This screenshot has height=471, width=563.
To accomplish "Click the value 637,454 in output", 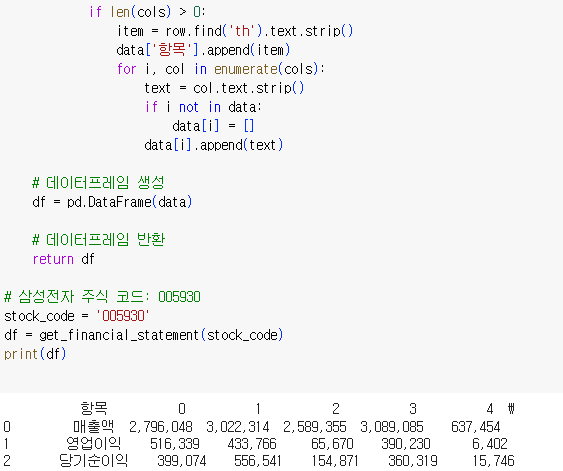I will [x=476, y=427].
